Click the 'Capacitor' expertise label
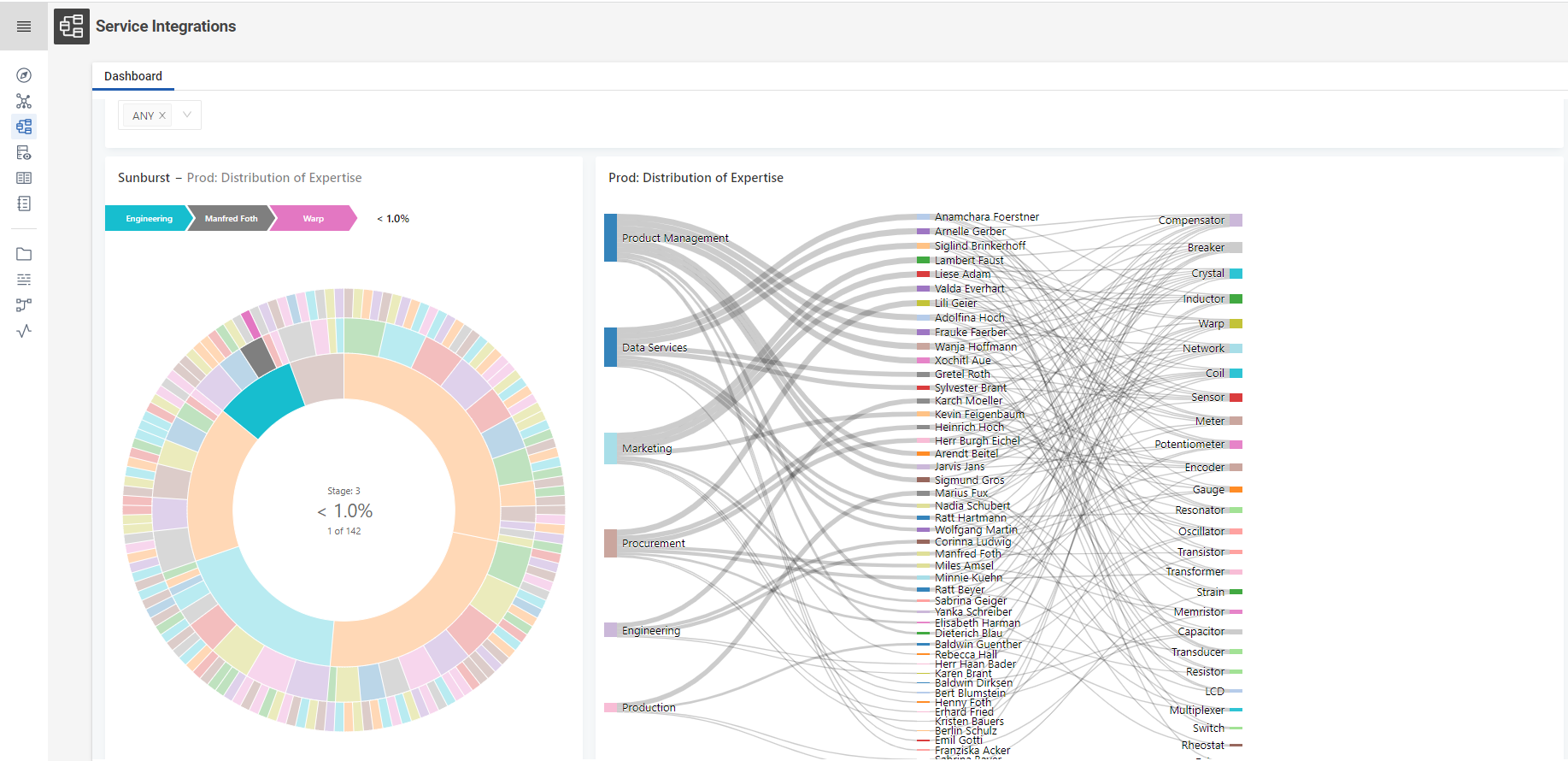The image size is (1568, 761). [x=1201, y=631]
